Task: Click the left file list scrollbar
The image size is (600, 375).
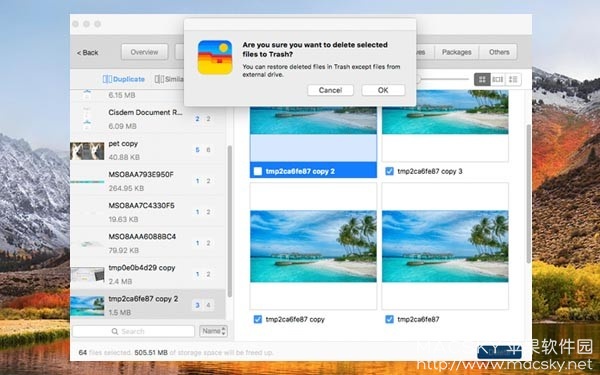Action: (x=230, y=221)
